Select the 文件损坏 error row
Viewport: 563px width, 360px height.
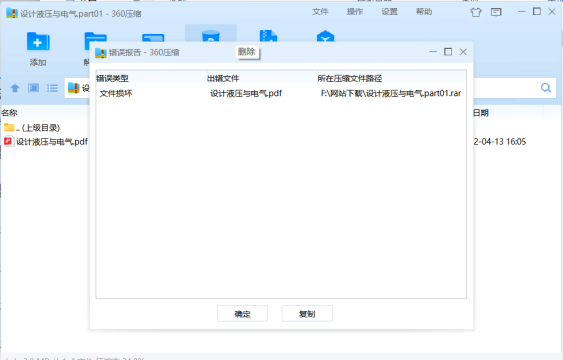point(281,93)
